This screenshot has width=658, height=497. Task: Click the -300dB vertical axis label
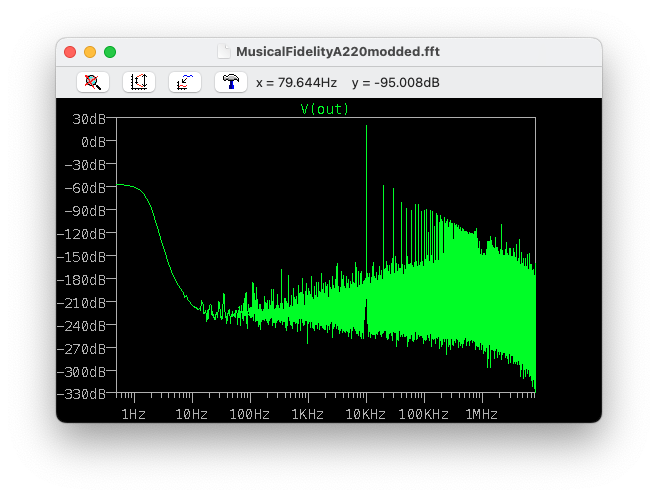pos(81,371)
